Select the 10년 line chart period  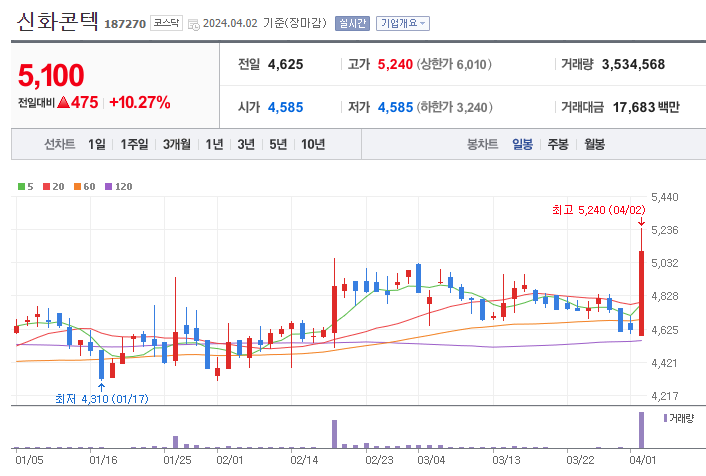(x=313, y=145)
